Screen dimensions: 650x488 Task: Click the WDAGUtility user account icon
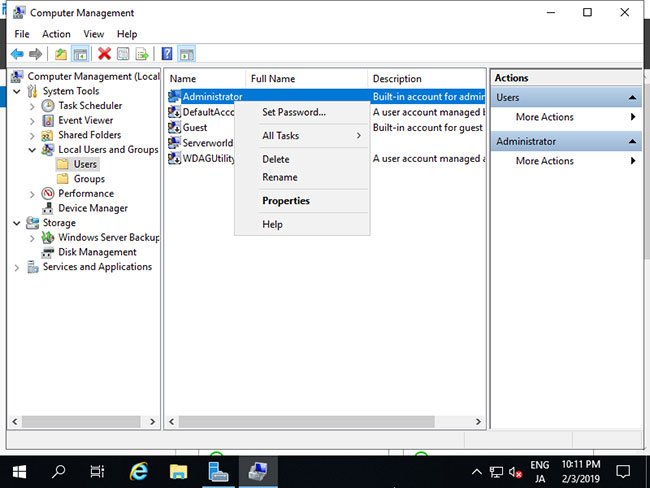point(174,158)
